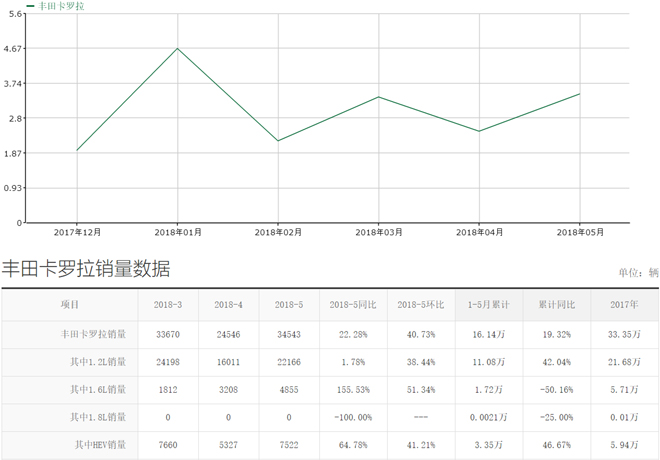Click the 16011 cell
660x460 pixels.
pyautogui.click(x=228, y=362)
